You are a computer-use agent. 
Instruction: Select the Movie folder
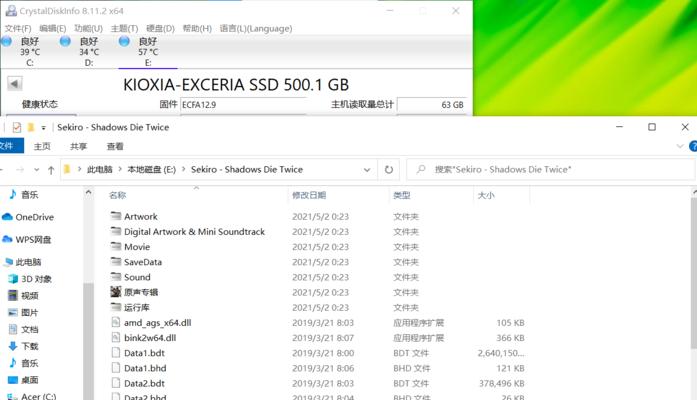click(x=130, y=247)
